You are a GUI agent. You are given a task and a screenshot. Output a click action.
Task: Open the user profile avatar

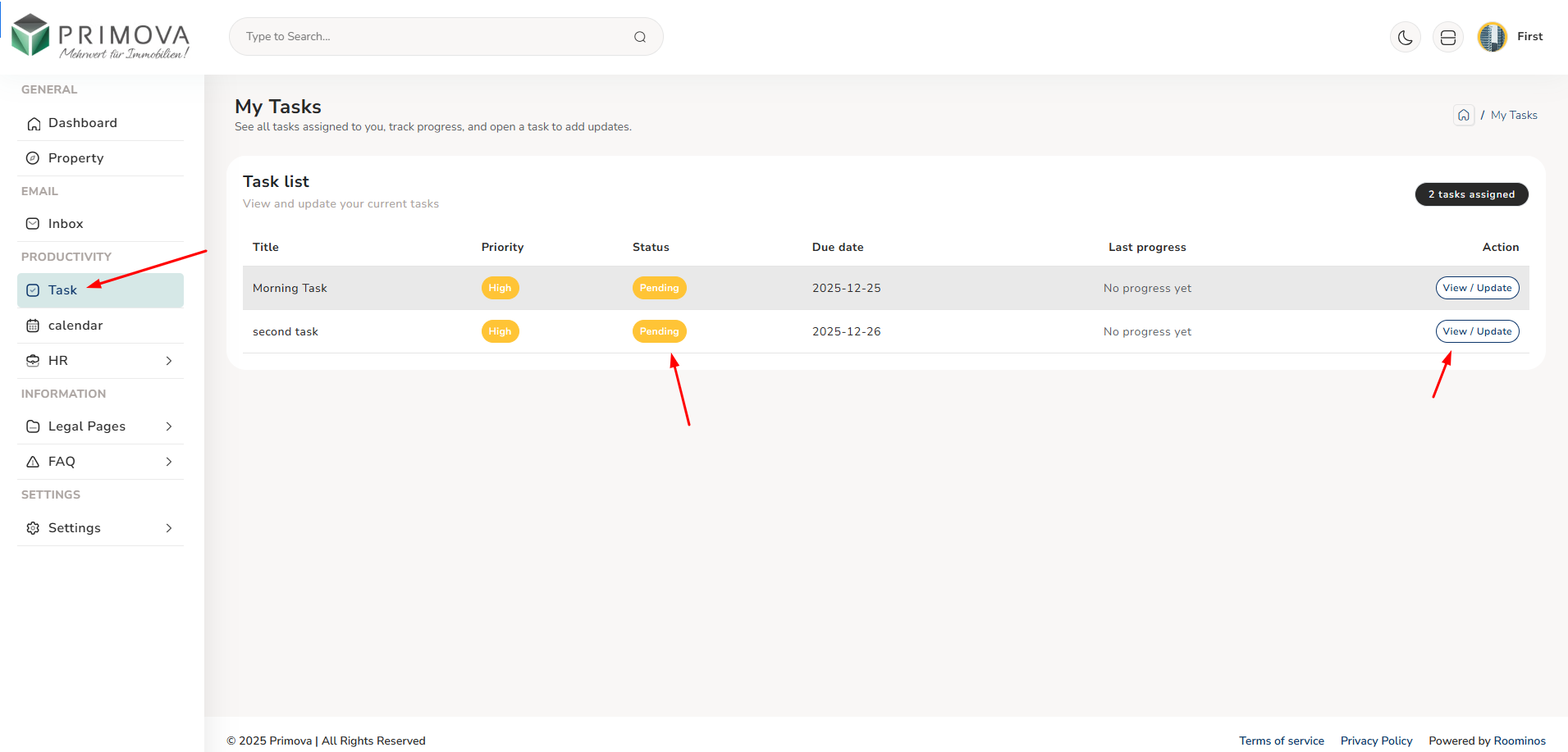[x=1492, y=37]
